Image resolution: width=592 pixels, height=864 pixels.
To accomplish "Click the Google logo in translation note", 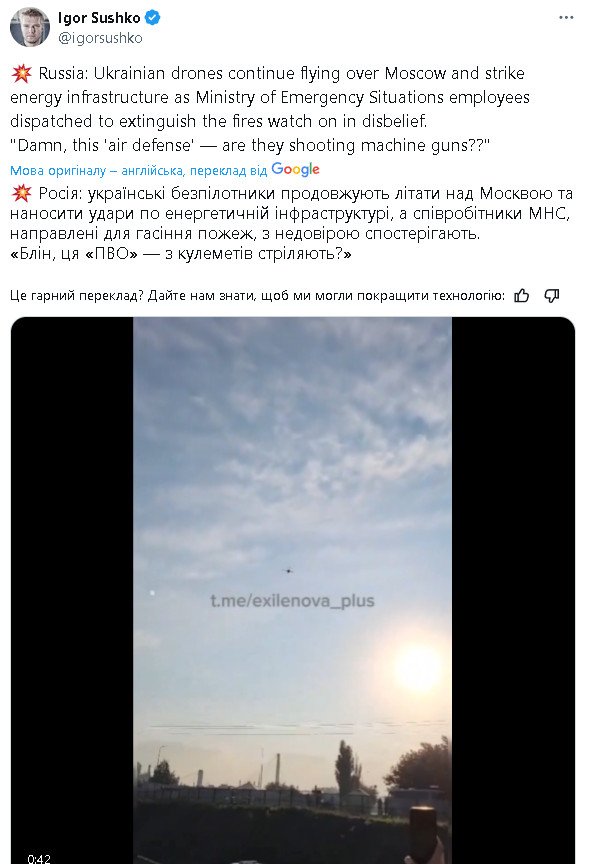I will pos(295,169).
